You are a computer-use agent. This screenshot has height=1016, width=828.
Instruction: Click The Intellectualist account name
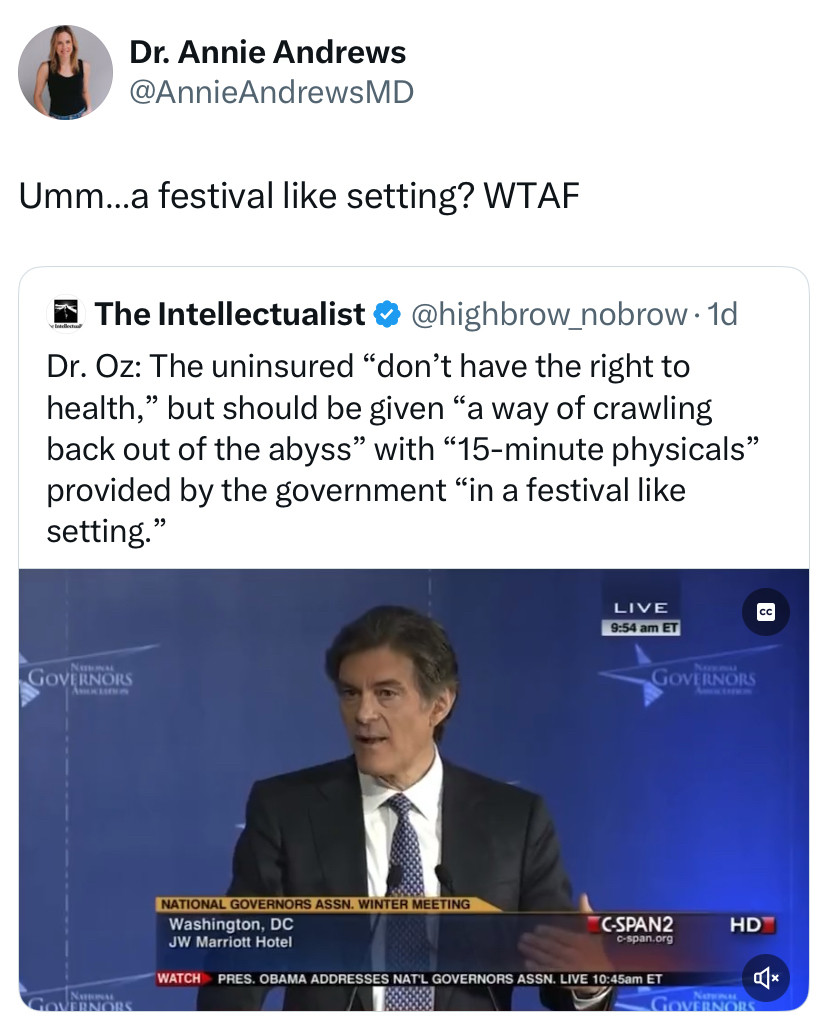coord(230,314)
